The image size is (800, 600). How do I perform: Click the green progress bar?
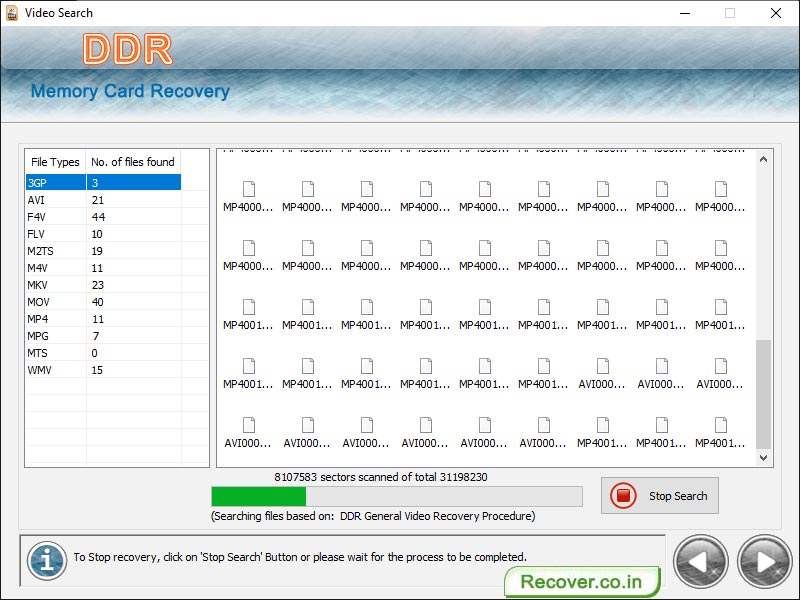[258, 494]
